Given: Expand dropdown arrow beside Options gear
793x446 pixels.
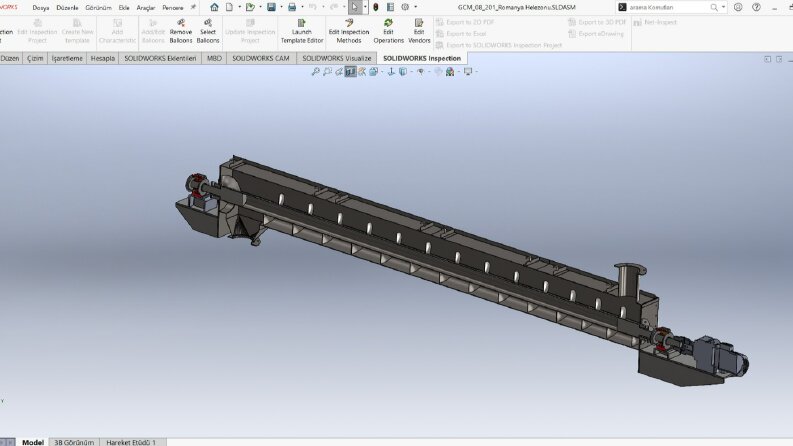Looking at the screenshot, I should (x=416, y=7).
